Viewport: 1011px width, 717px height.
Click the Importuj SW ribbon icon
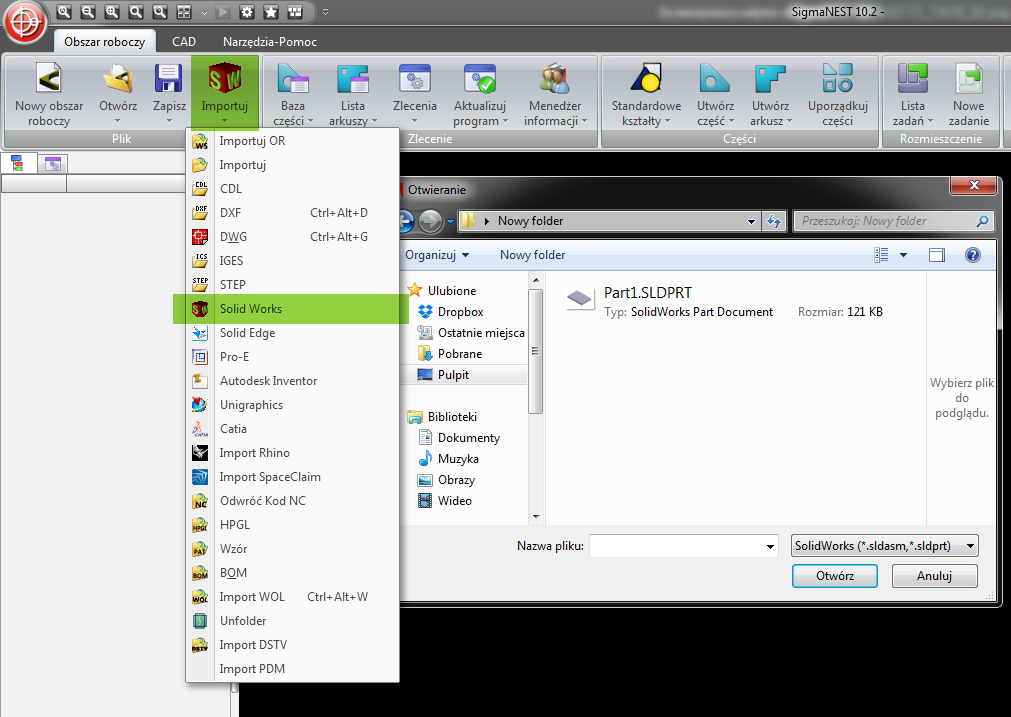(x=224, y=79)
